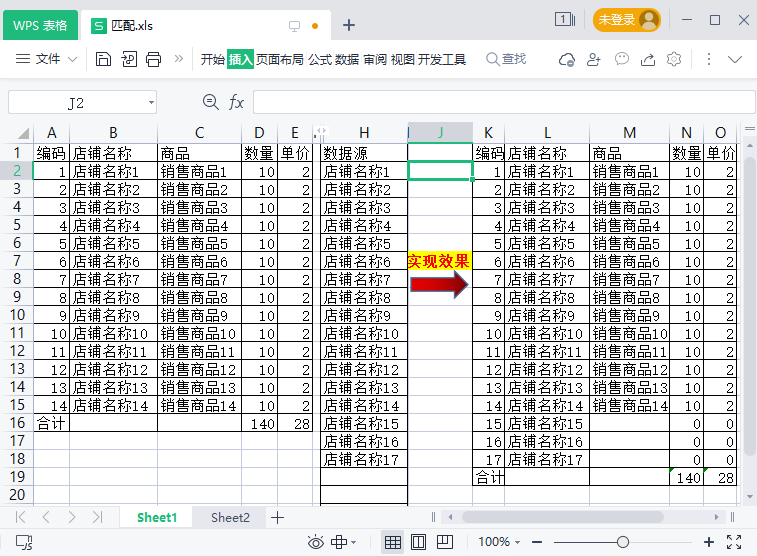The height and width of the screenshot is (556, 757).
Task: Expand the Name Box dropdown arrow
Action: click(x=151, y=102)
